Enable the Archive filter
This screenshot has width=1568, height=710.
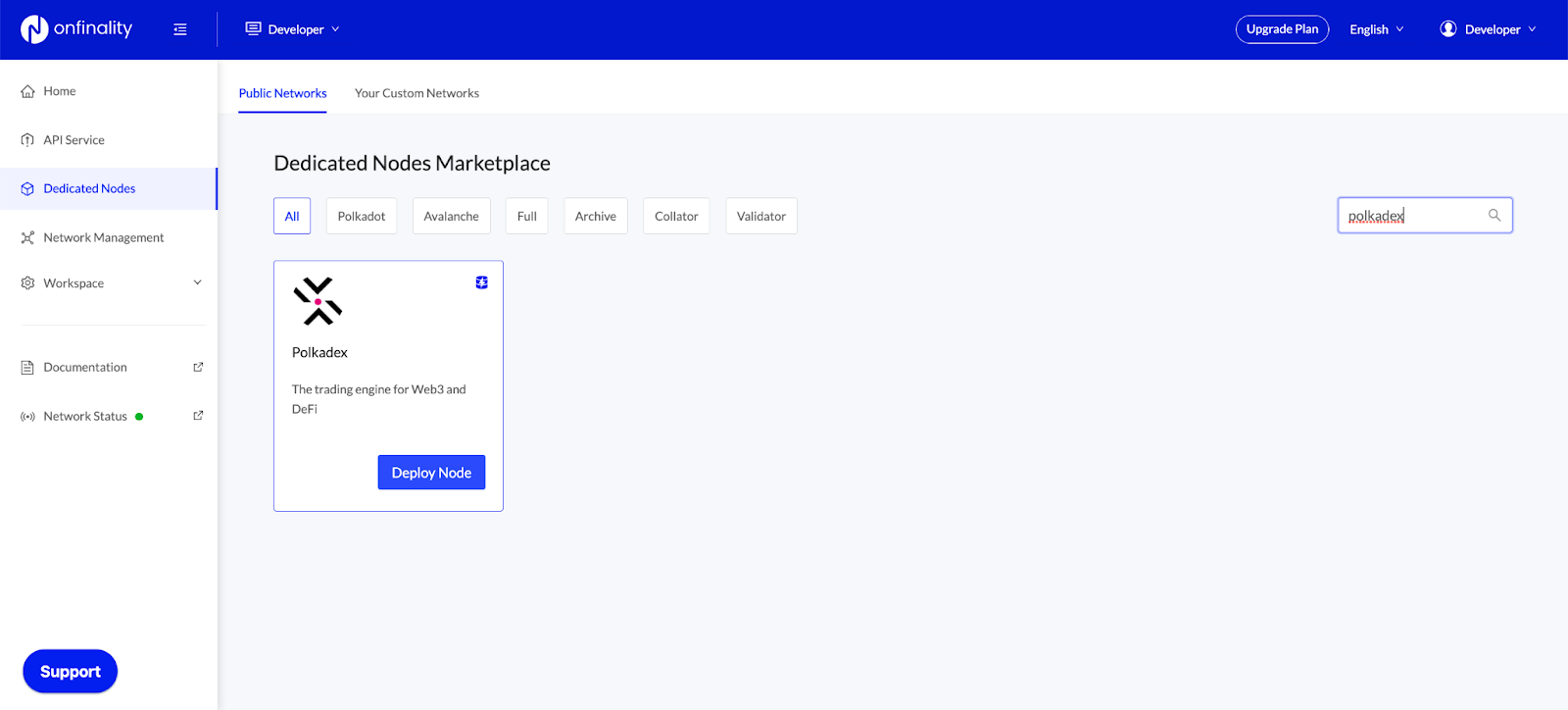[595, 217]
